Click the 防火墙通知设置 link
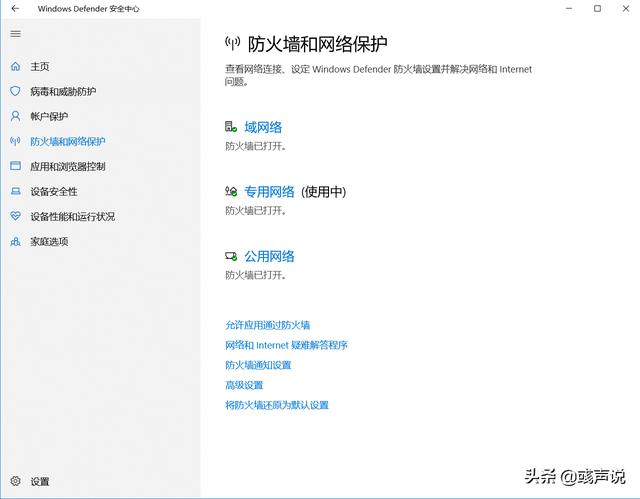The image size is (640, 499). (258, 365)
